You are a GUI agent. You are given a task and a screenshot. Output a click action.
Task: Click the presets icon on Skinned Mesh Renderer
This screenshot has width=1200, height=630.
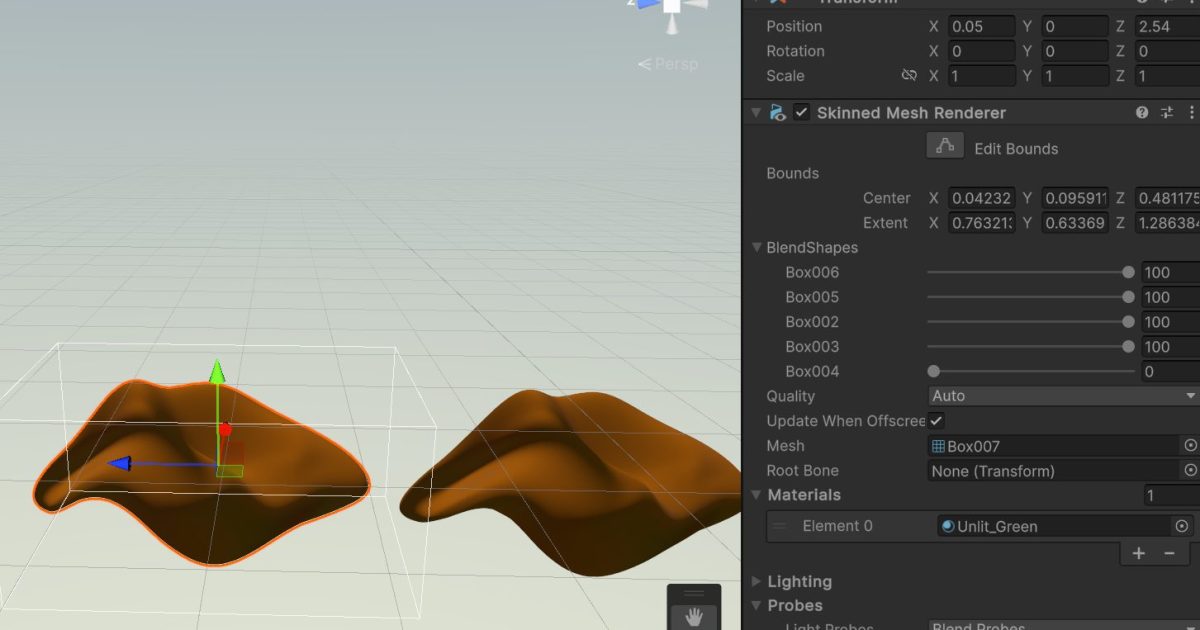[1167, 112]
